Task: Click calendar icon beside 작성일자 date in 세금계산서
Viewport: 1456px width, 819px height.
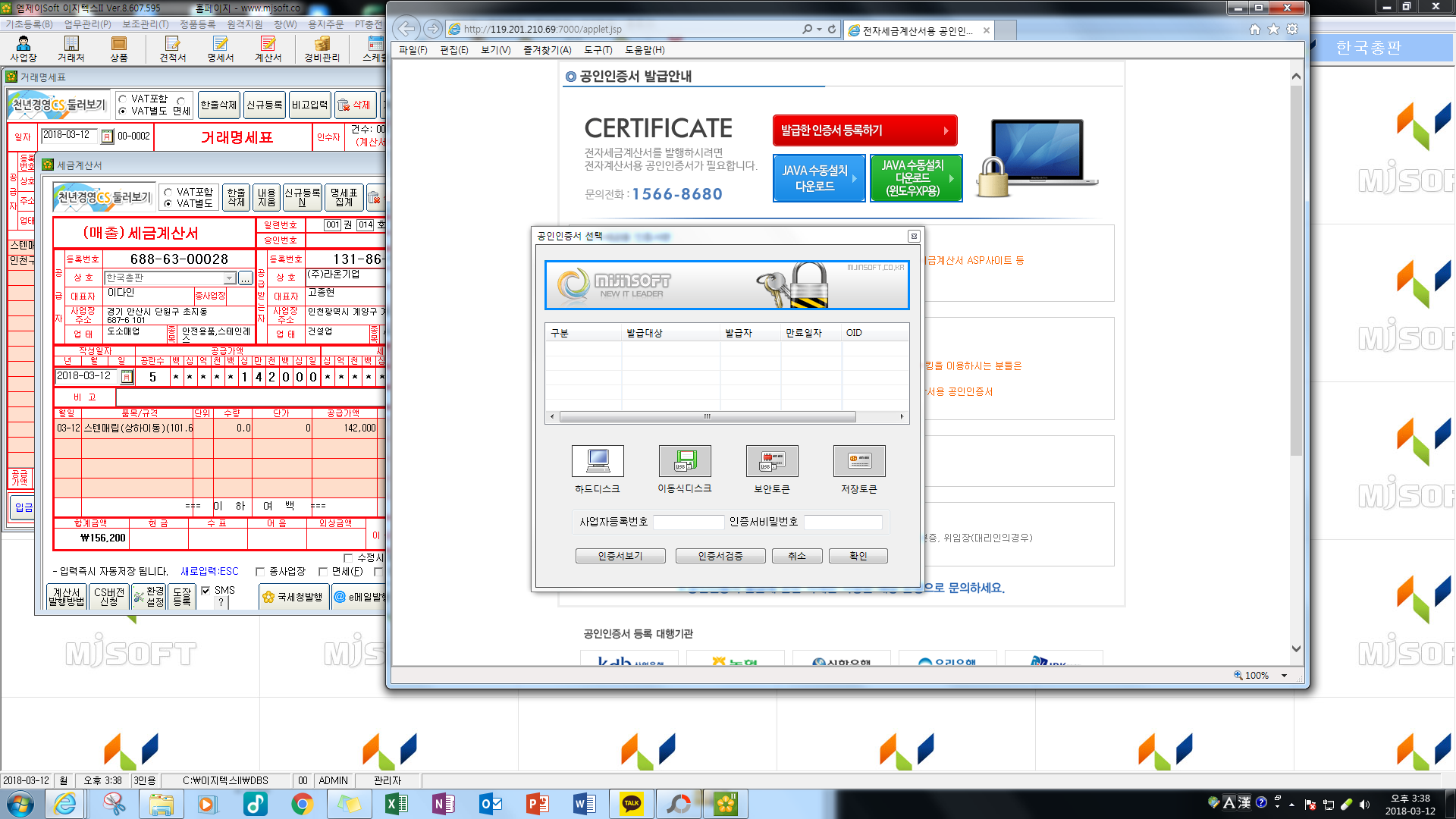Action: click(127, 376)
